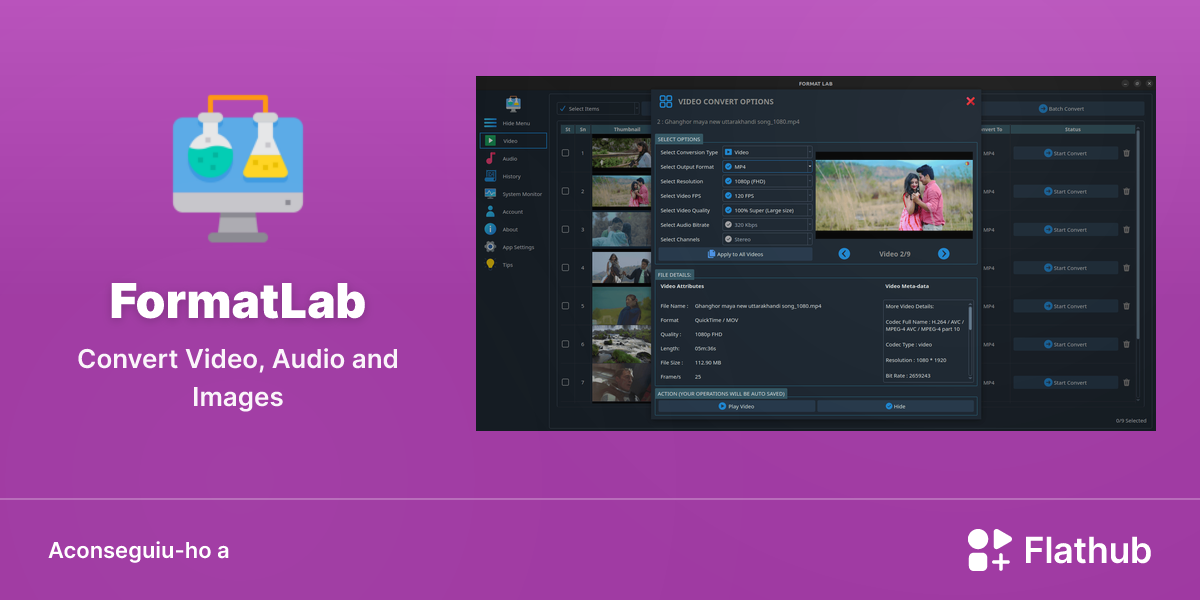This screenshot has width=1200, height=600.
Task: Open the Select Video FPS dropdown
Action: 768,196
